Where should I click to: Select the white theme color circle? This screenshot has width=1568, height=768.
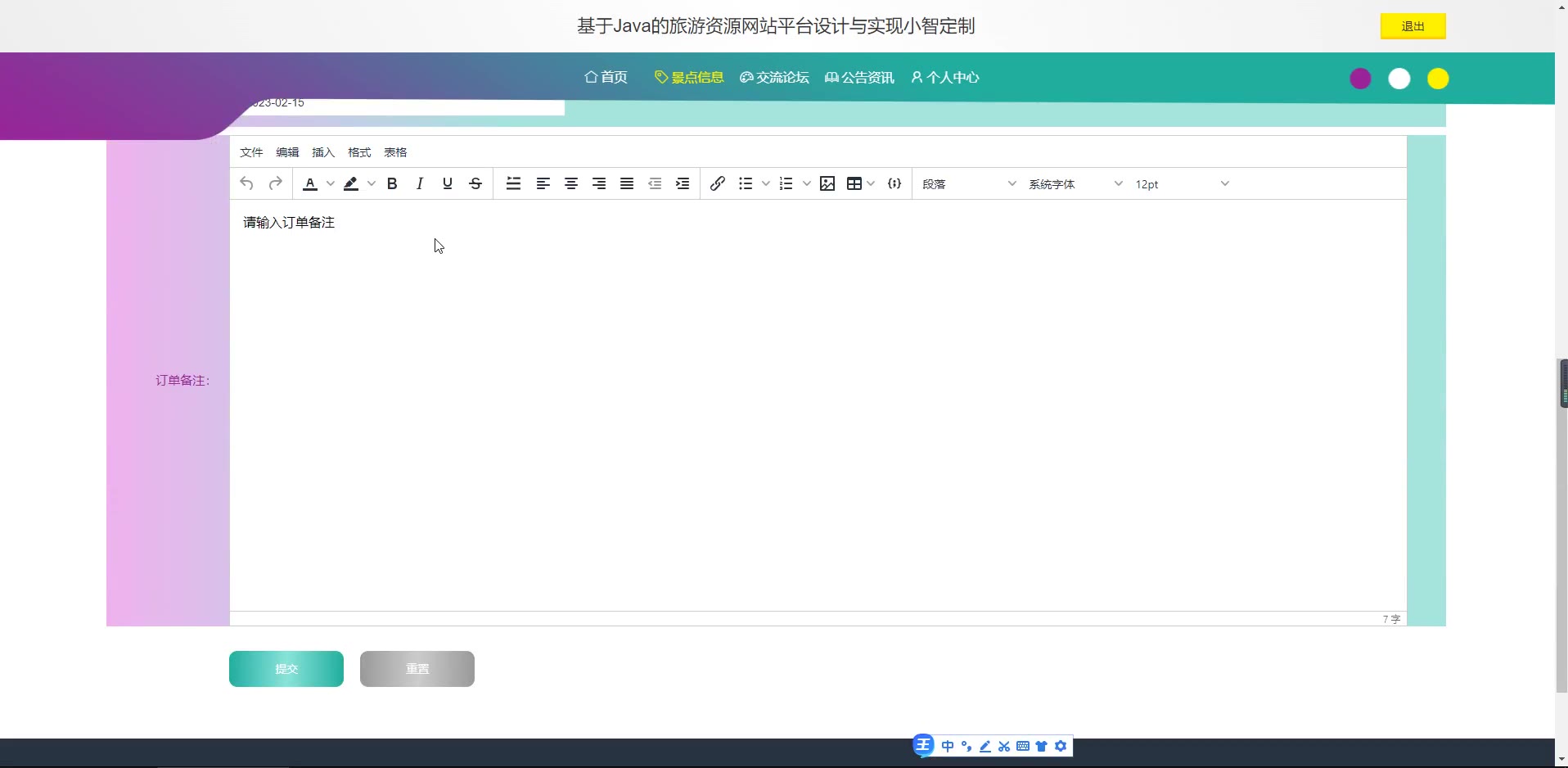tap(1399, 79)
